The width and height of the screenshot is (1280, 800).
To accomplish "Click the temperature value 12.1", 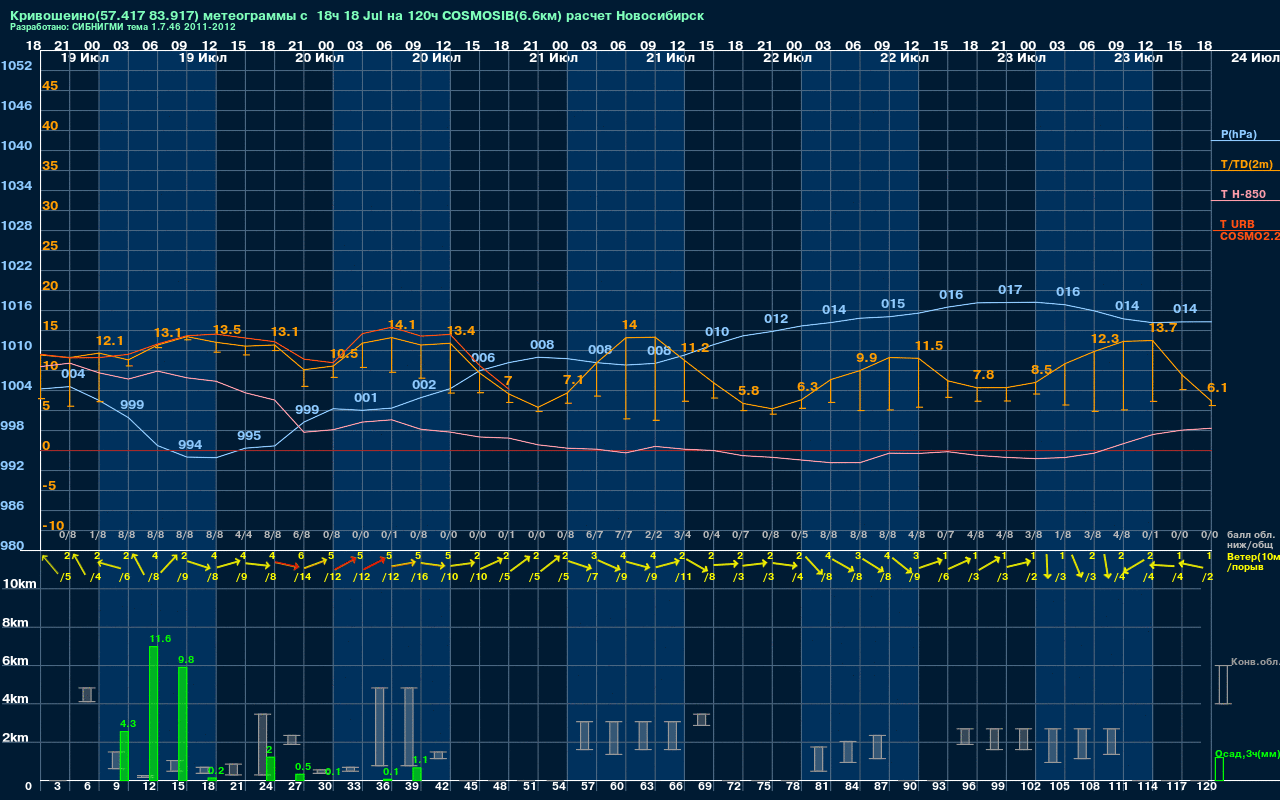I will click(110, 341).
